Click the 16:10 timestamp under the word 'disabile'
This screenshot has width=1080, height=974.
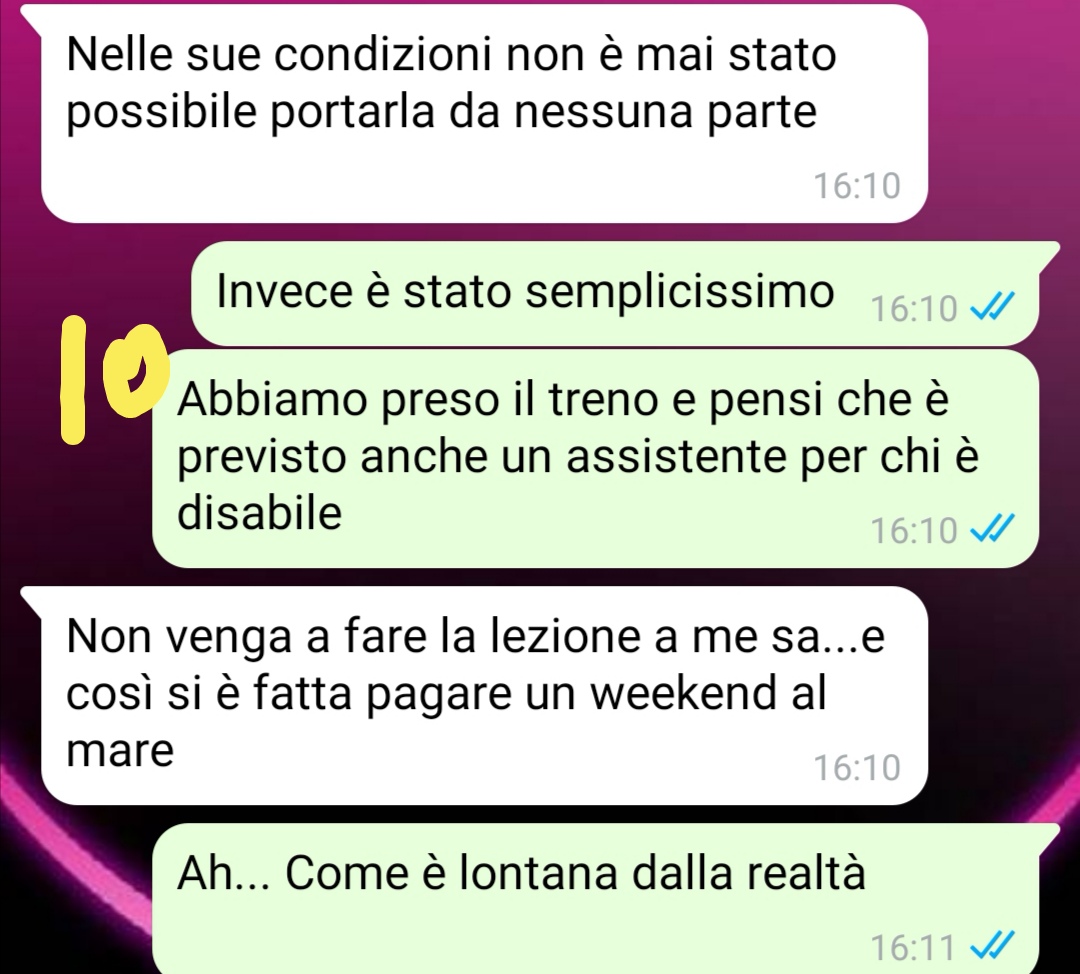[x=914, y=530]
